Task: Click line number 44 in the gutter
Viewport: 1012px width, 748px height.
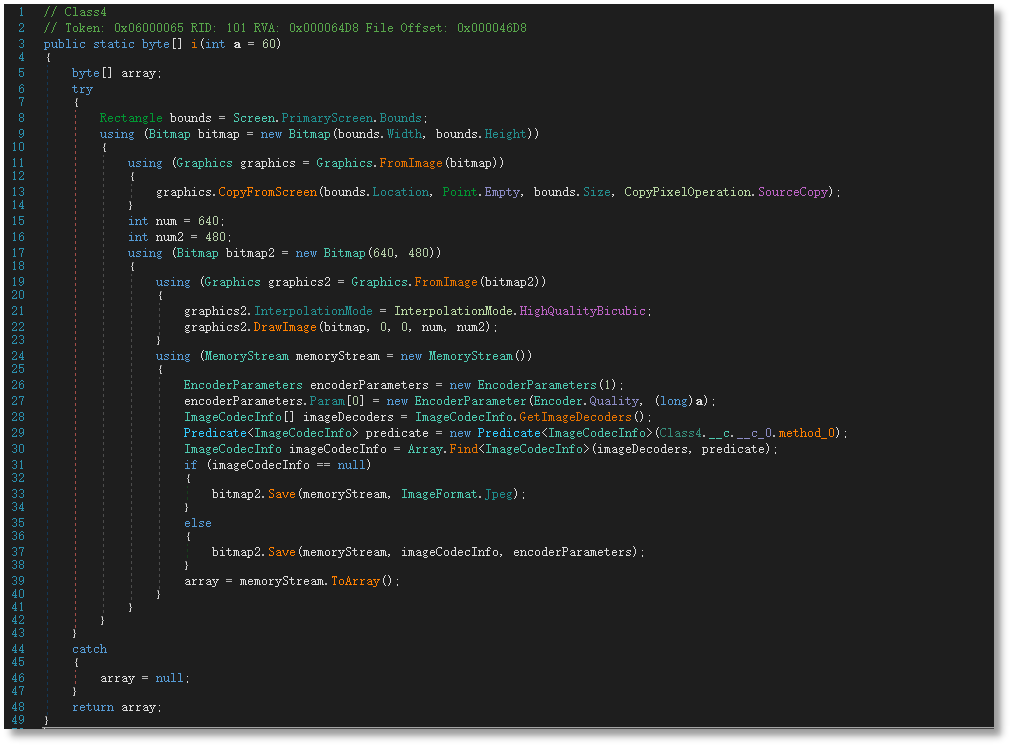Action: tap(18, 649)
